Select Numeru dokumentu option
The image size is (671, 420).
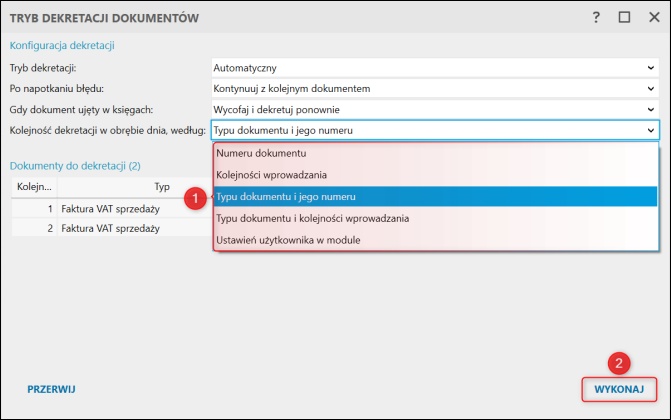261,154
